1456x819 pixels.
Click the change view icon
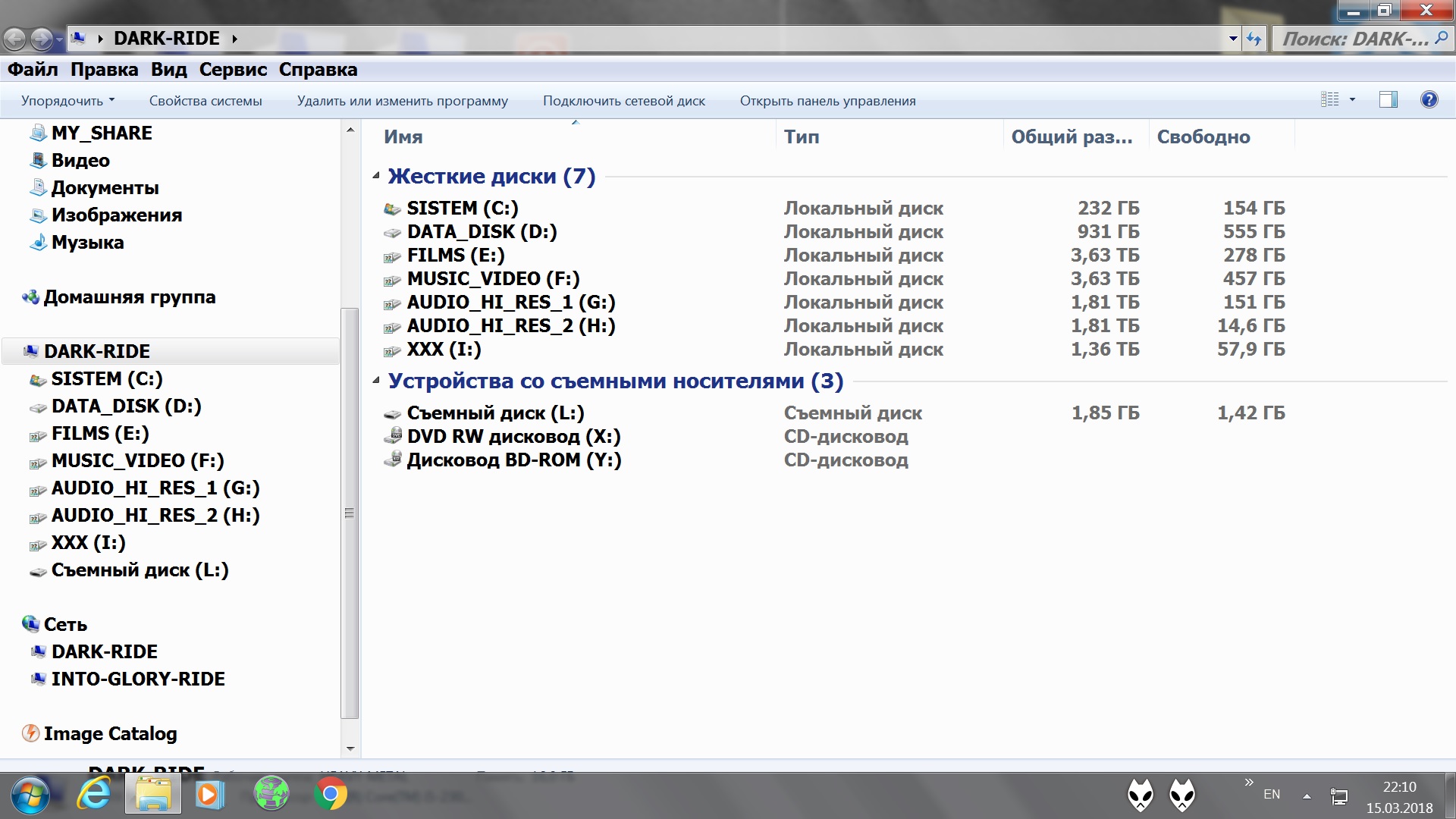1330,99
